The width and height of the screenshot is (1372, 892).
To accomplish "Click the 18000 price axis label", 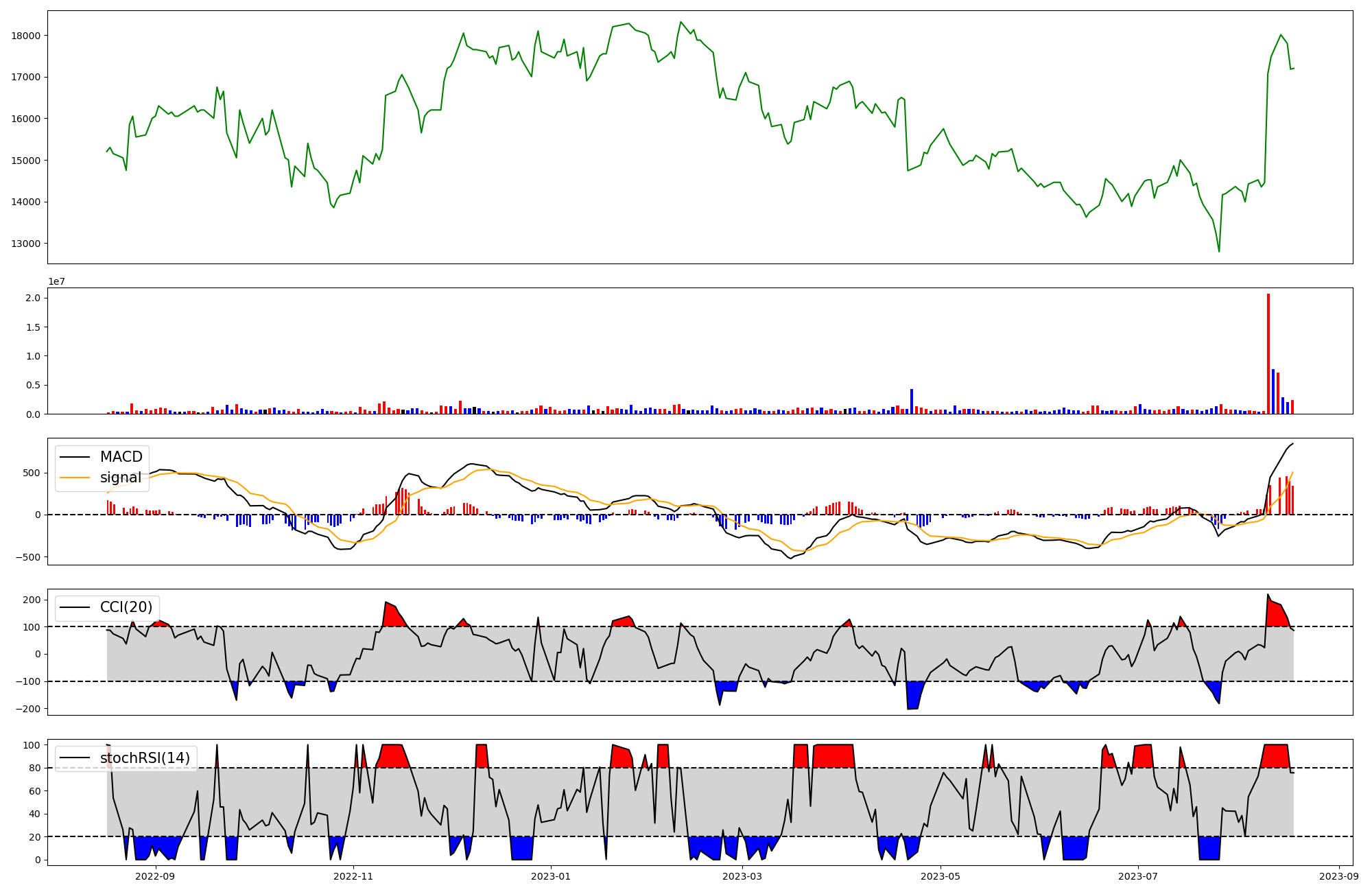I will [25, 36].
